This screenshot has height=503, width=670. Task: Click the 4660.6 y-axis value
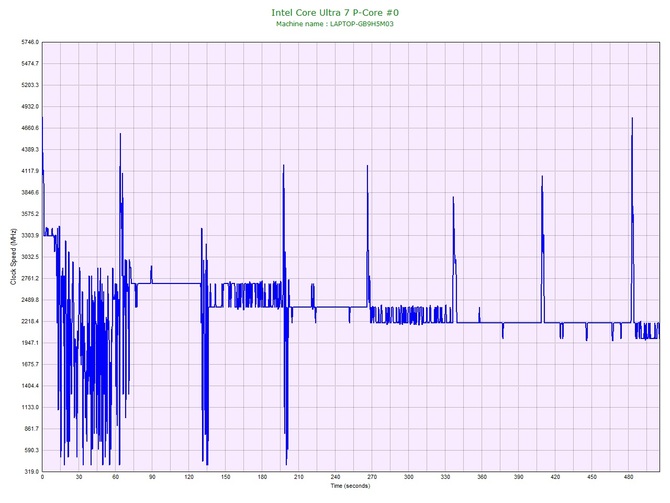[x=30, y=128]
